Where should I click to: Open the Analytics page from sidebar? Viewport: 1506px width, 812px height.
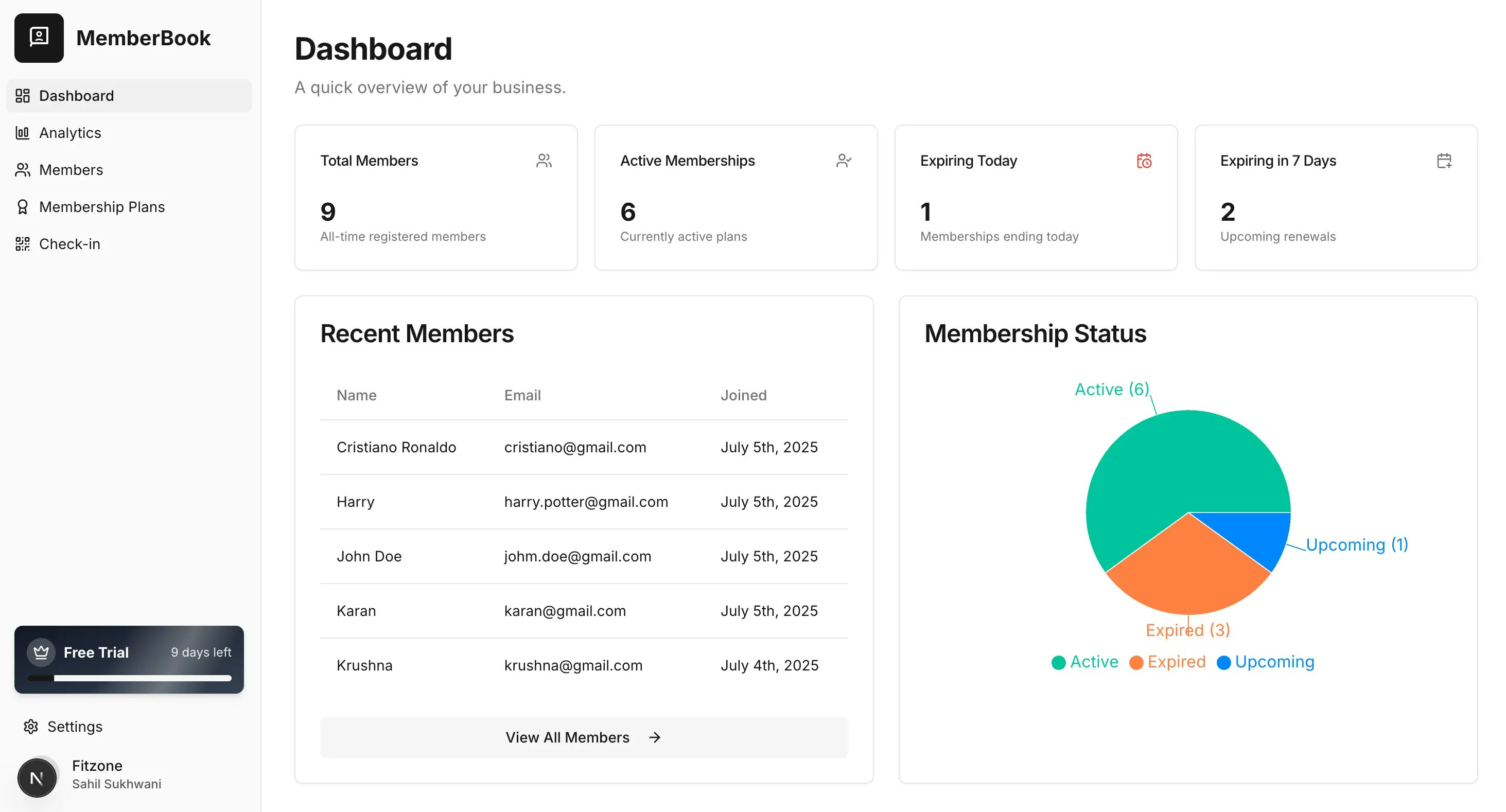tap(69, 133)
